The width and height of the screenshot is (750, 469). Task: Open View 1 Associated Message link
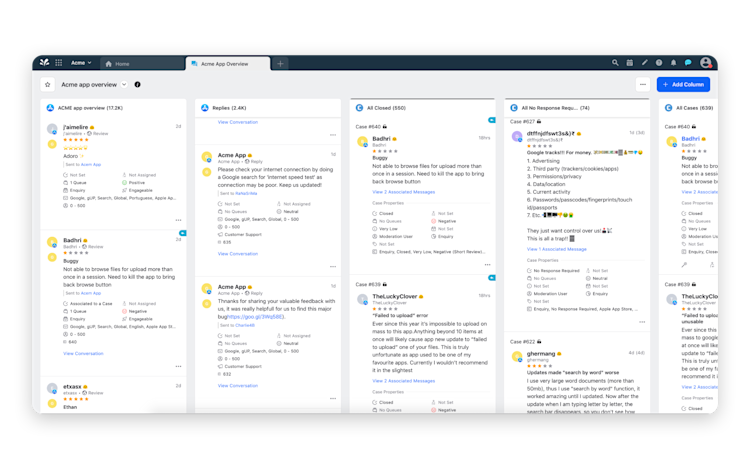(557, 249)
